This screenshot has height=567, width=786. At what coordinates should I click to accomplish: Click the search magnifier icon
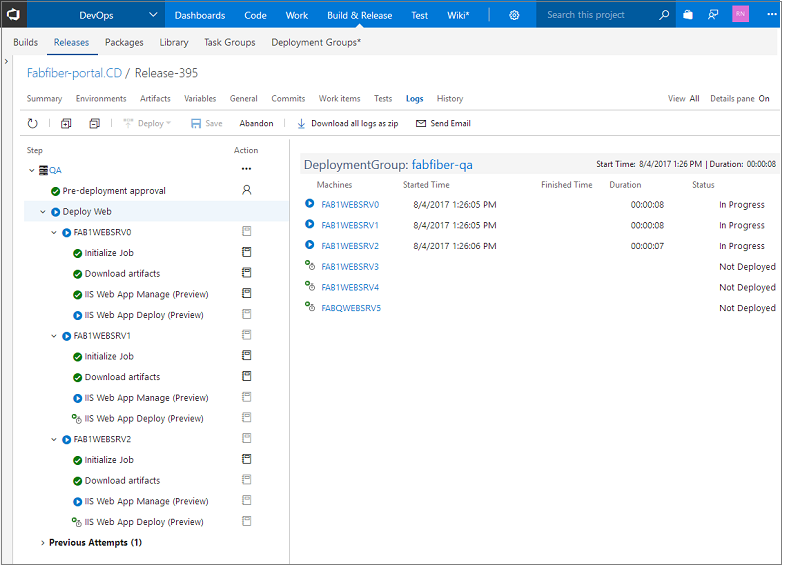point(664,15)
